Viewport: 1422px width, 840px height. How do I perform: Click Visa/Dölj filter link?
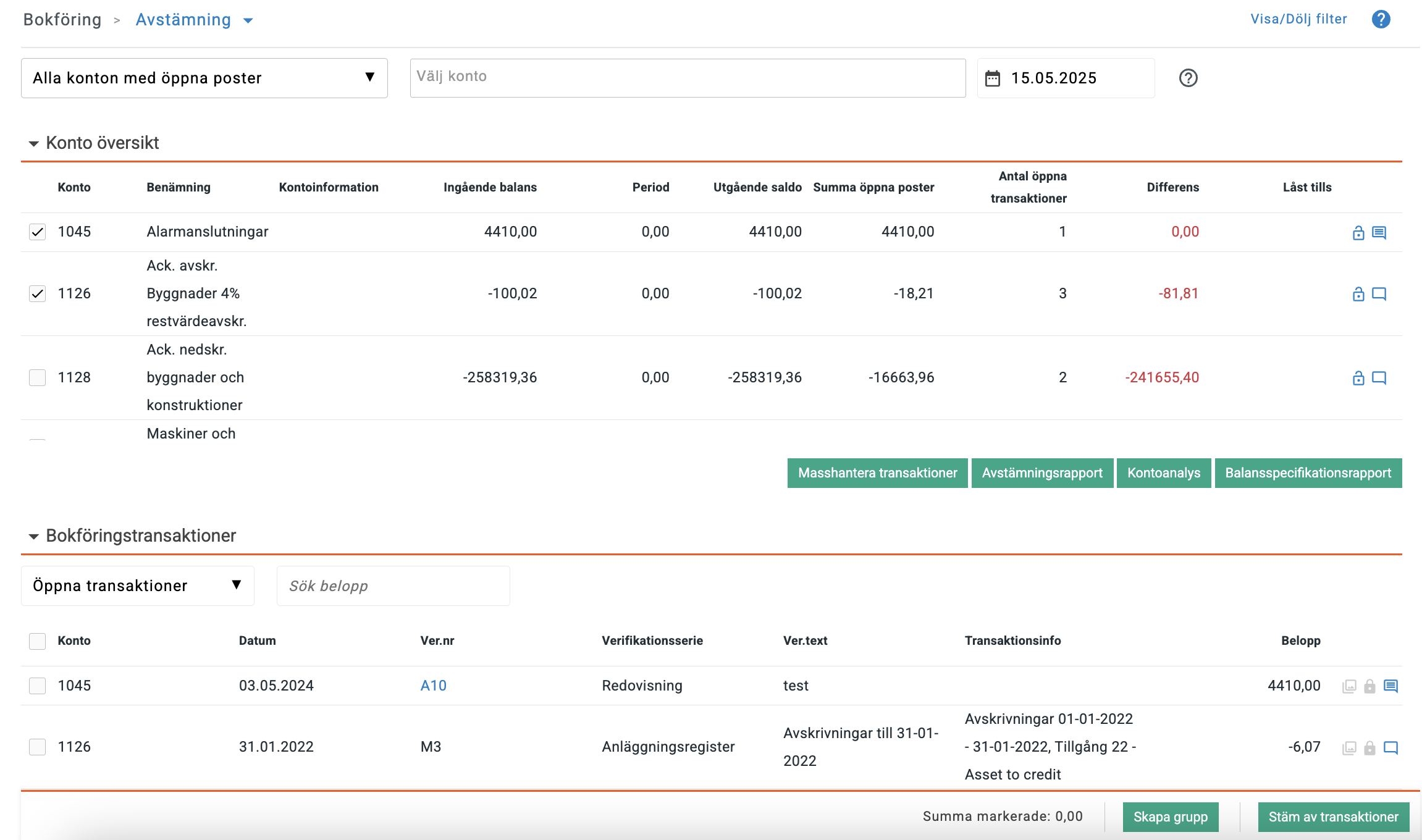point(1298,19)
